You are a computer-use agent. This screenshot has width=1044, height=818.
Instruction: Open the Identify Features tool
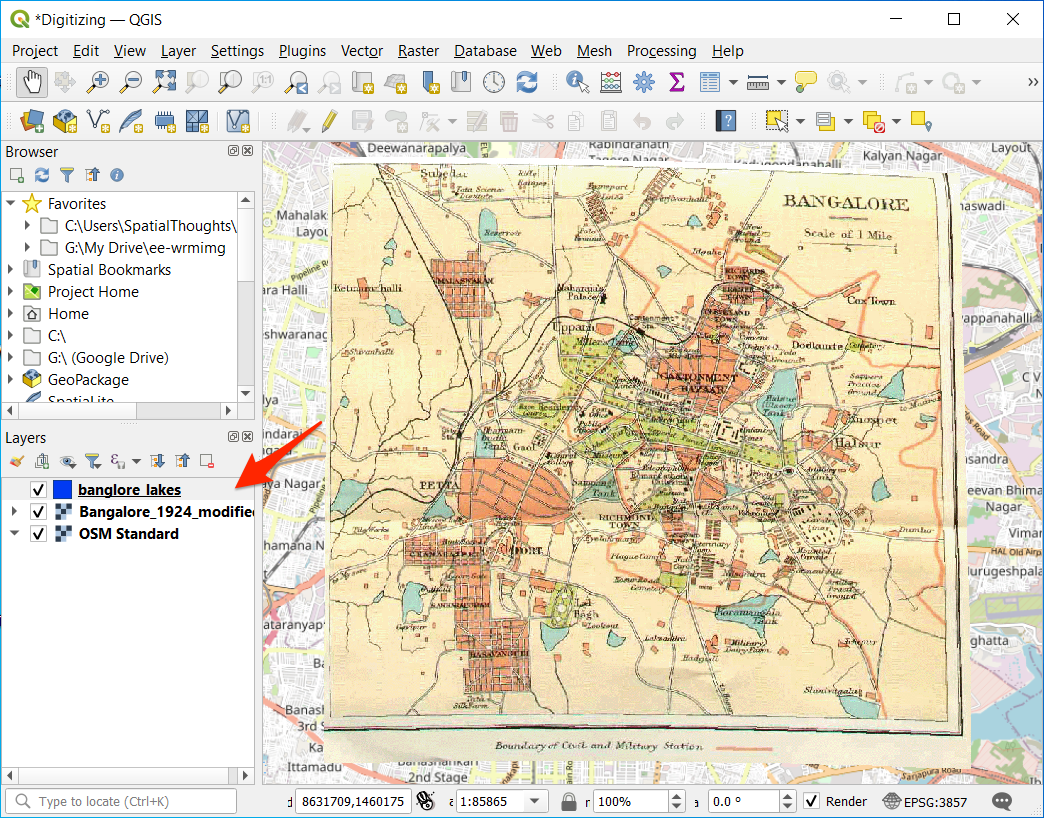point(577,82)
